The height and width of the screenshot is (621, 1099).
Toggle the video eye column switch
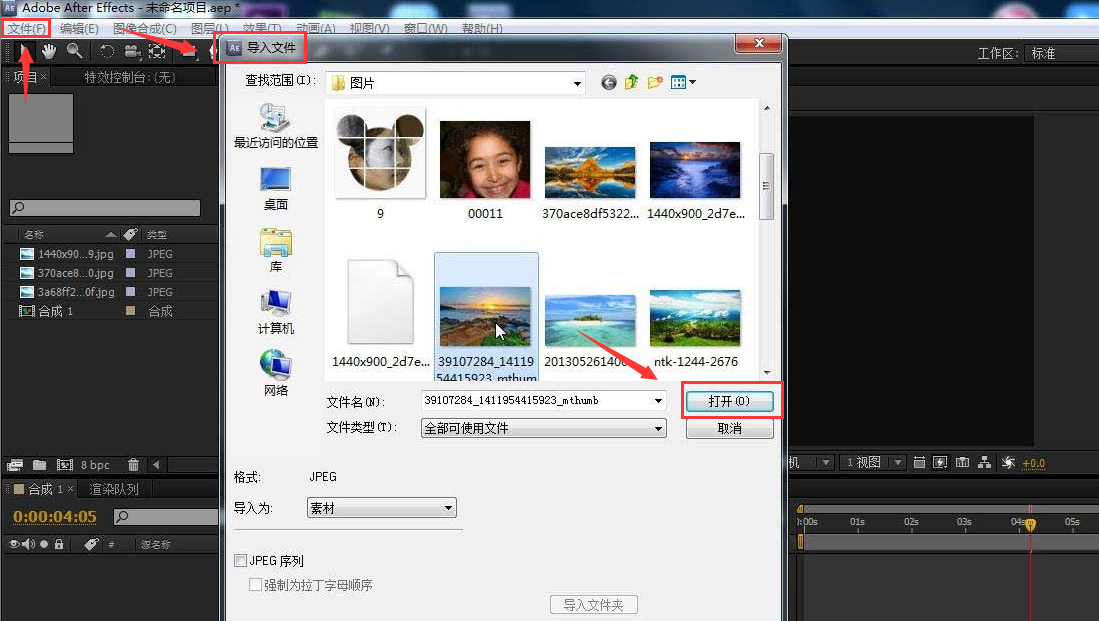(x=13, y=544)
